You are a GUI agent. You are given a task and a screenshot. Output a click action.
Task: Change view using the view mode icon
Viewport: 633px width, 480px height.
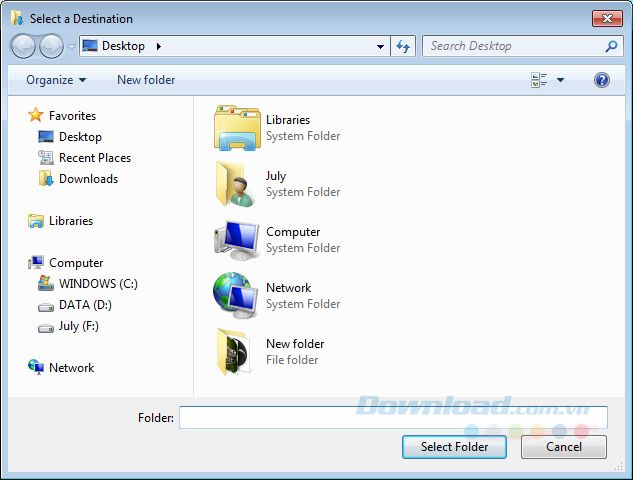point(539,80)
